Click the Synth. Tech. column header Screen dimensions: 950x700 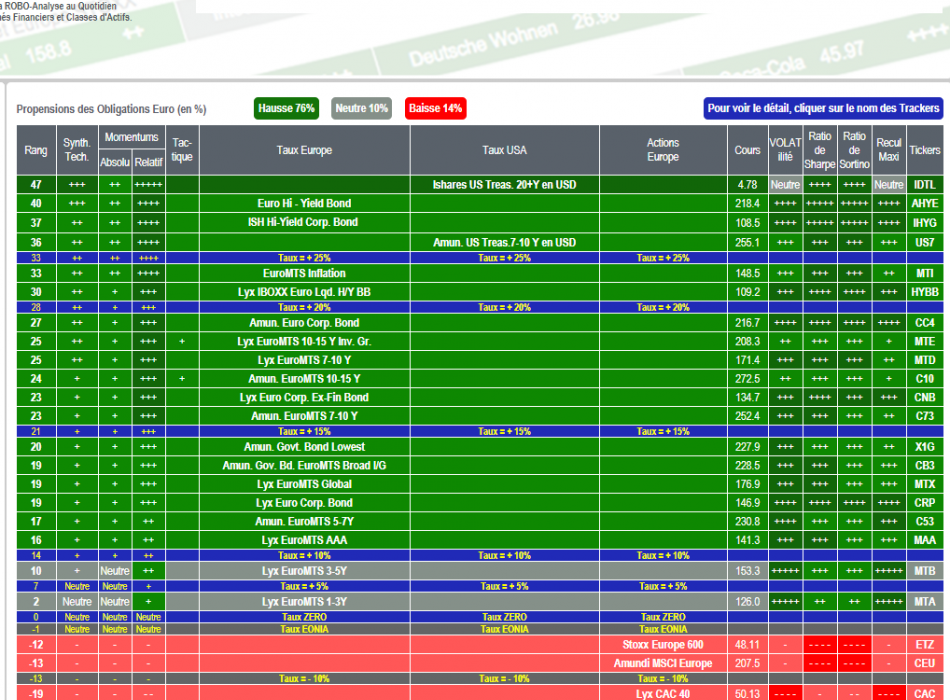77,150
